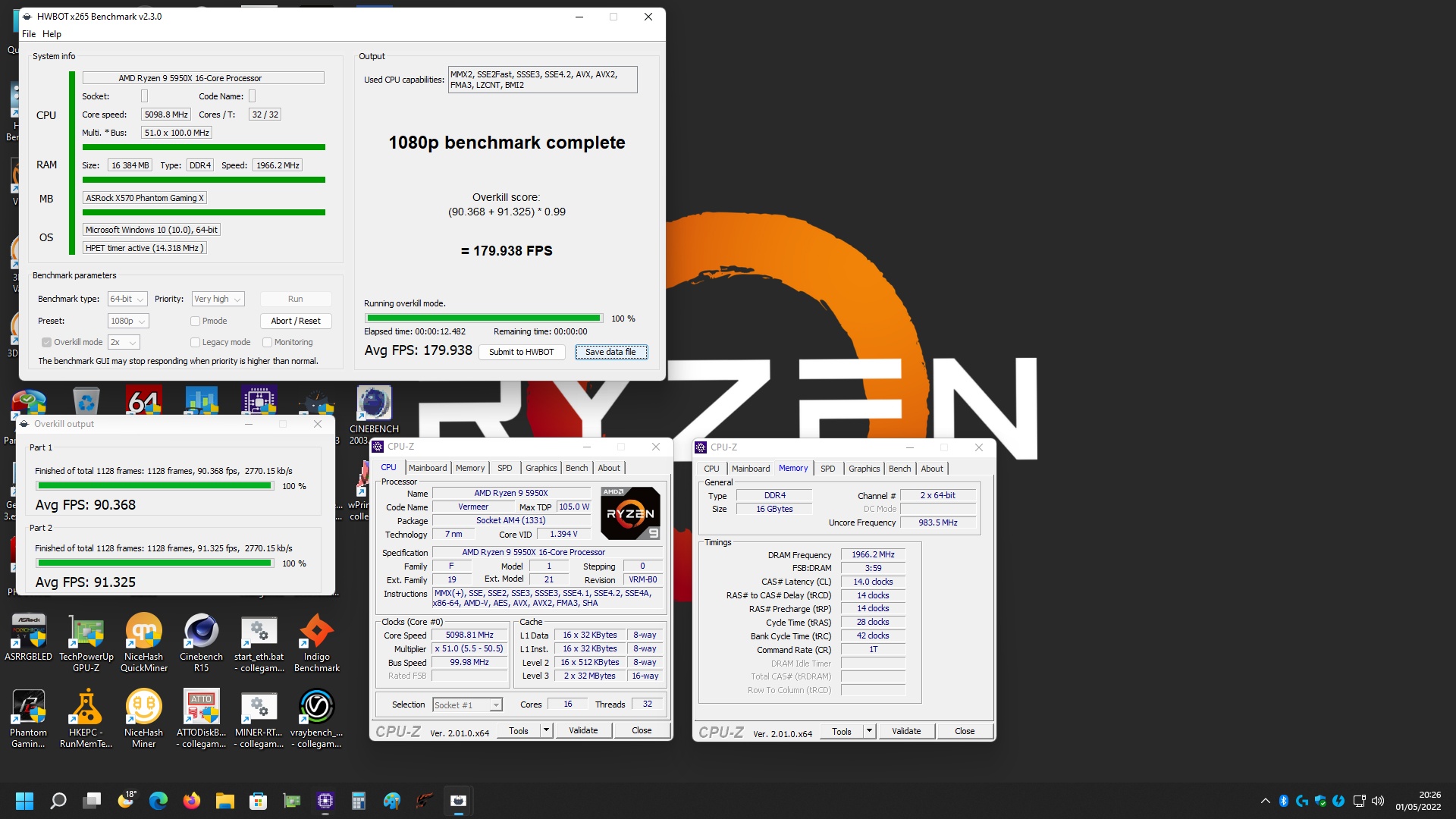The image size is (1456, 819).
Task: Click the Abort / Reset button
Action: tap(296, 322)
